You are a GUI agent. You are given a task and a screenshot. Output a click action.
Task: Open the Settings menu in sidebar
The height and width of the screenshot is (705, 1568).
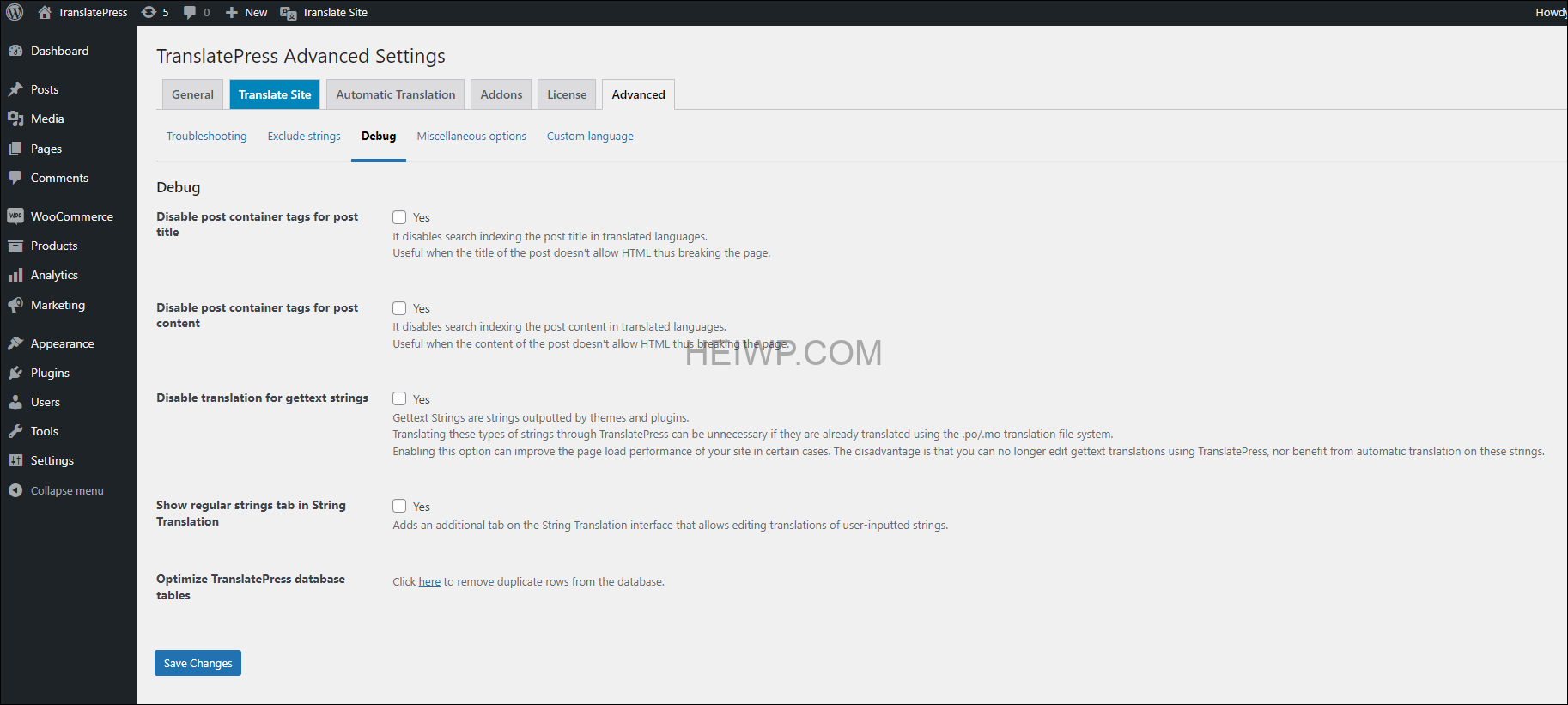click(x=52, y=460)
